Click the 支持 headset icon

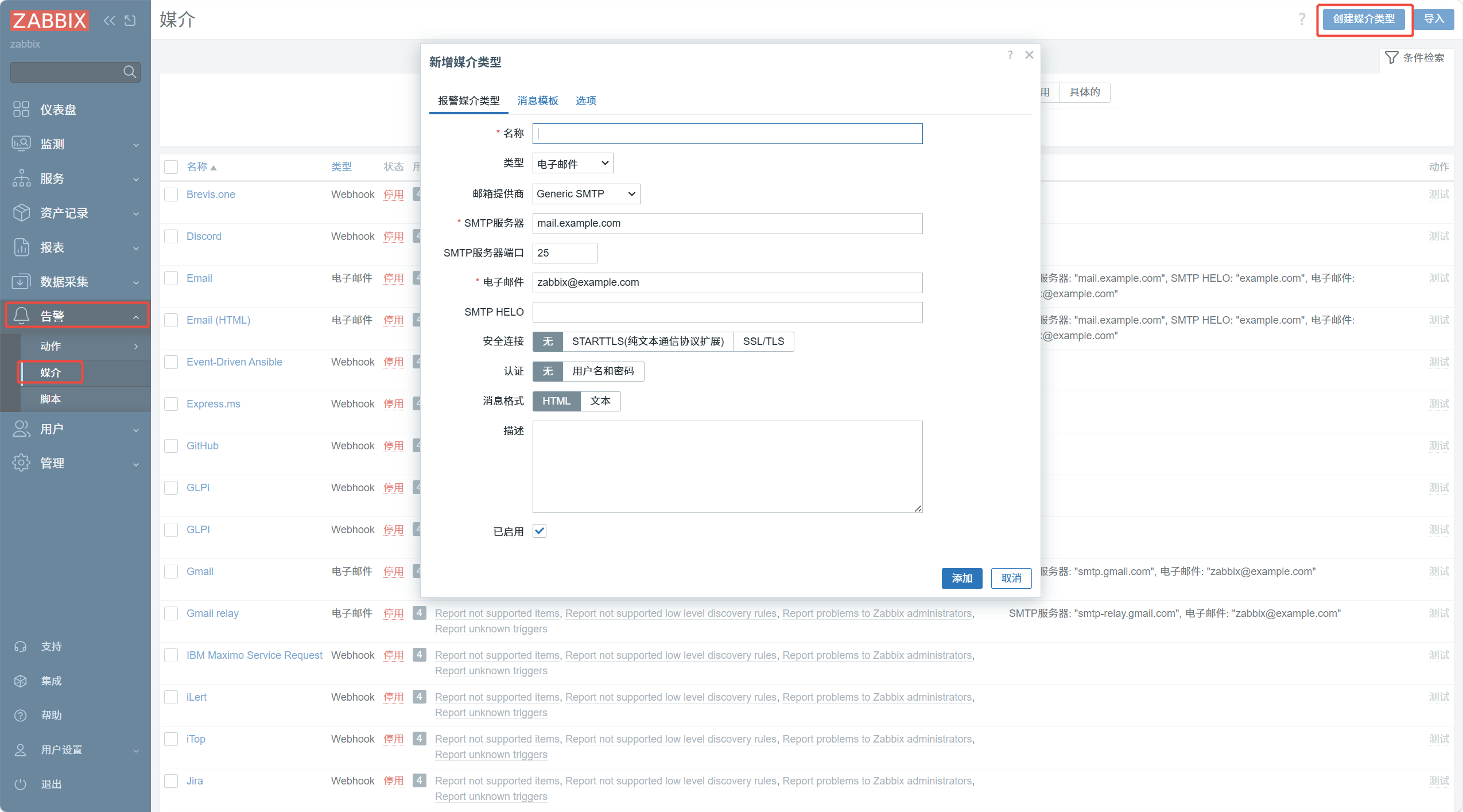click(x=21, y=647)
